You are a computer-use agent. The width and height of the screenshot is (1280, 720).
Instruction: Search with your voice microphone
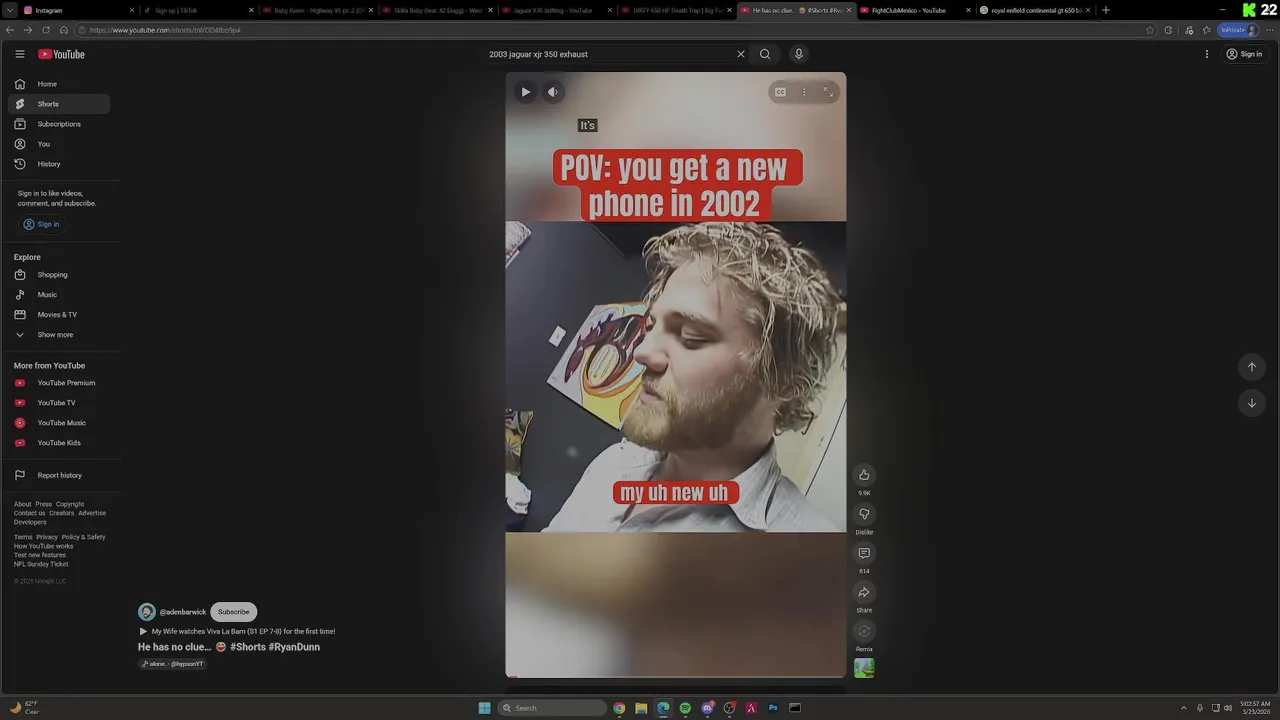point(798,54)
